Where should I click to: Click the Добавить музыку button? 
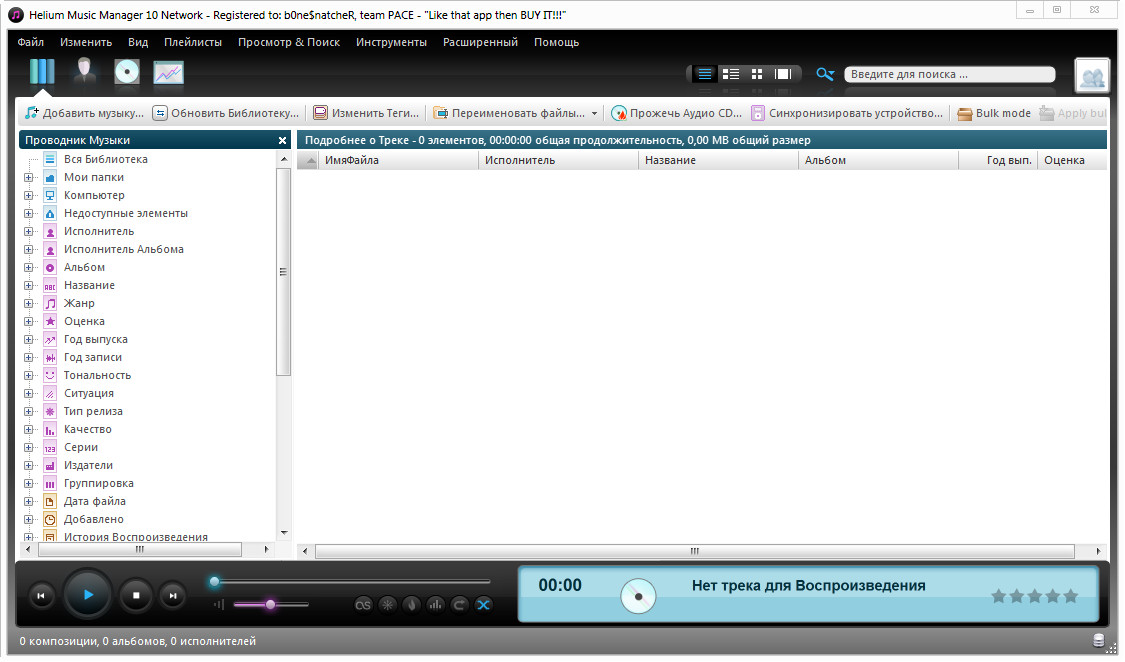(x=85, y=114)
